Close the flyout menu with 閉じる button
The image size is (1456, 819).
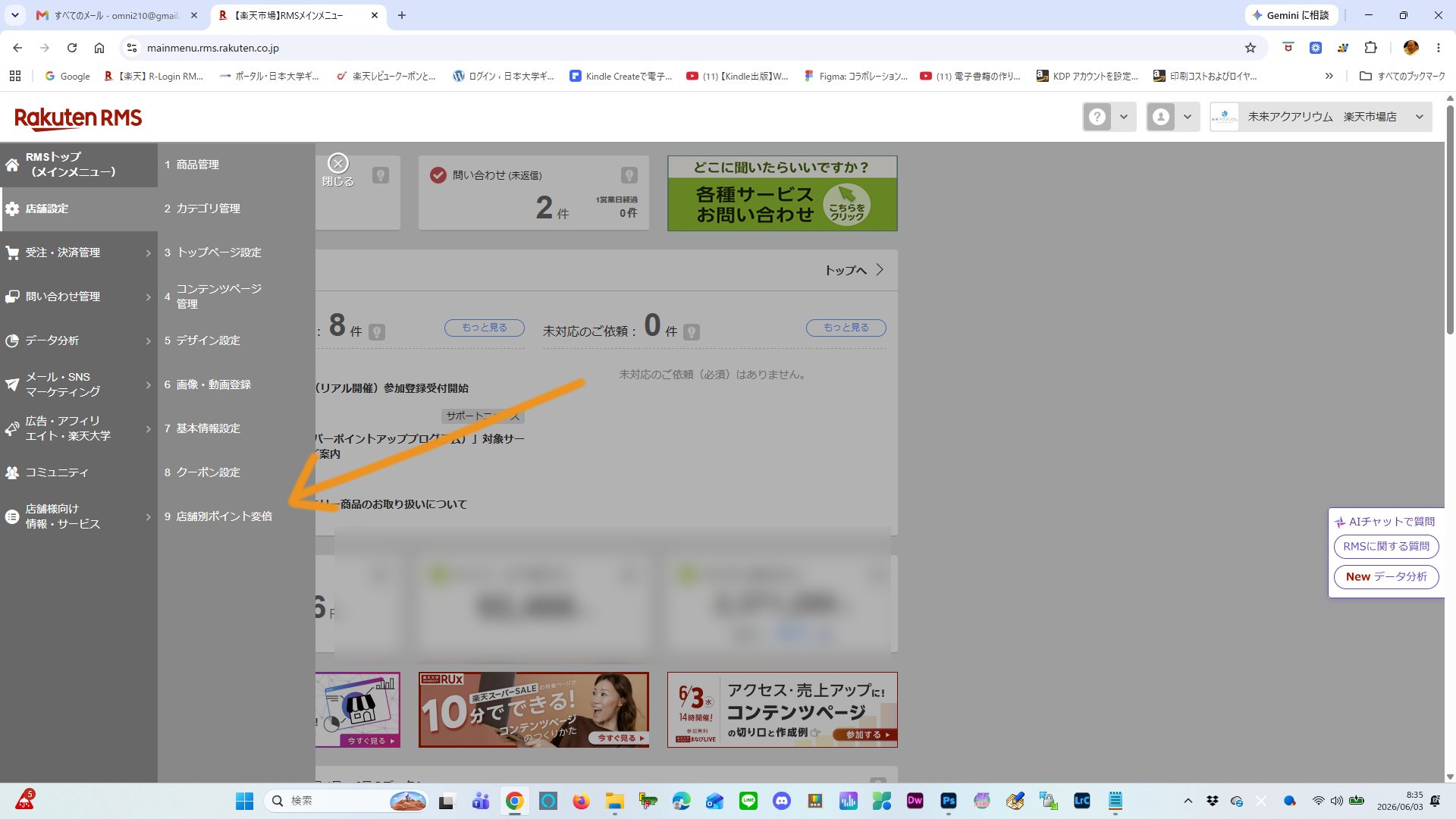[x=338, y=171]
